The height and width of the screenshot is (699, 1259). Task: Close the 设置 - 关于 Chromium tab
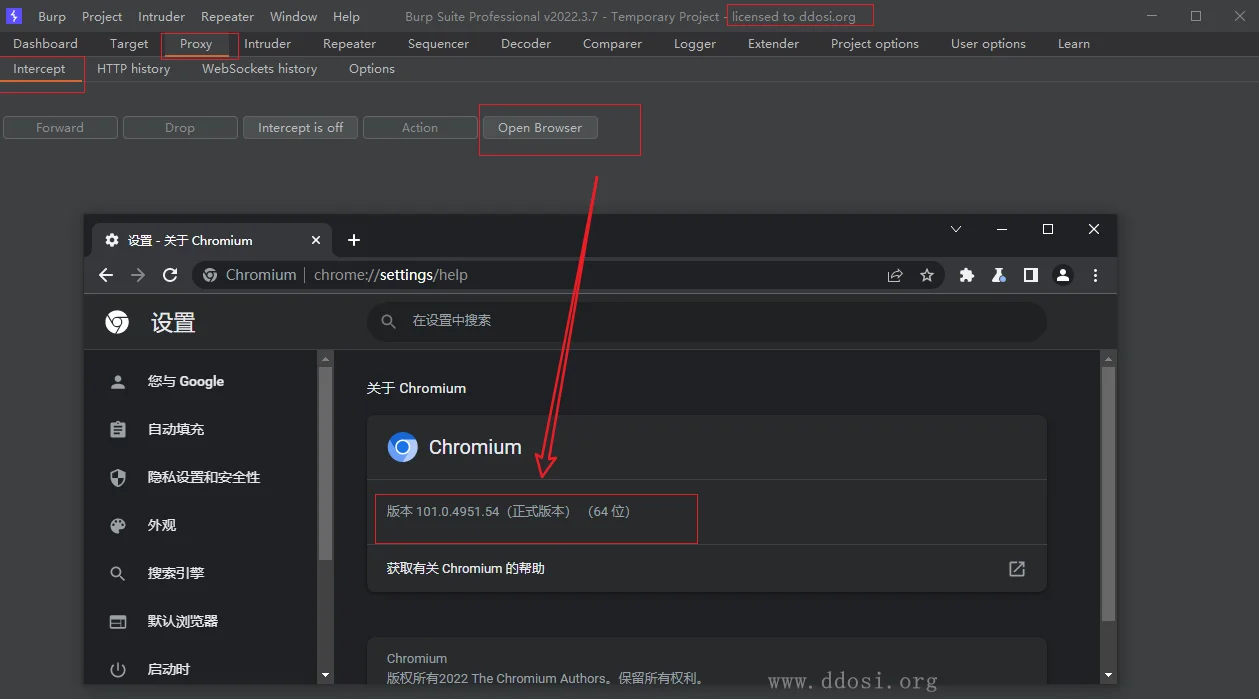316,240
